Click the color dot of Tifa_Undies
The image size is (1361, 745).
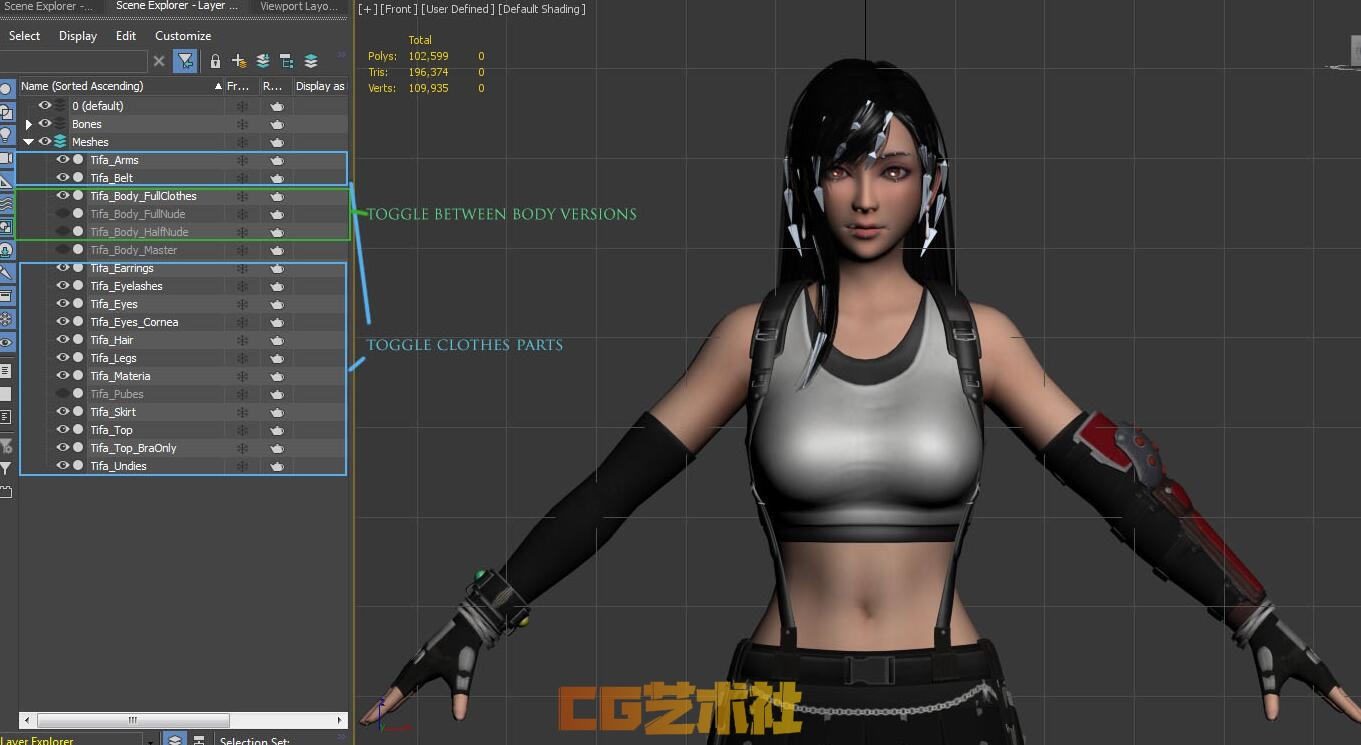(78, 466)
